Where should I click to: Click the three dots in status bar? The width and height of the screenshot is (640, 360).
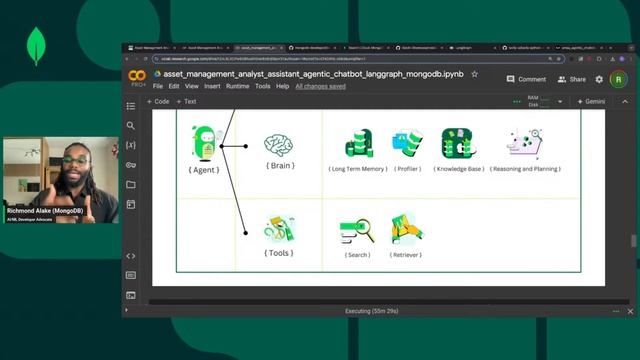pyautogui.click(x=616, y=311)
